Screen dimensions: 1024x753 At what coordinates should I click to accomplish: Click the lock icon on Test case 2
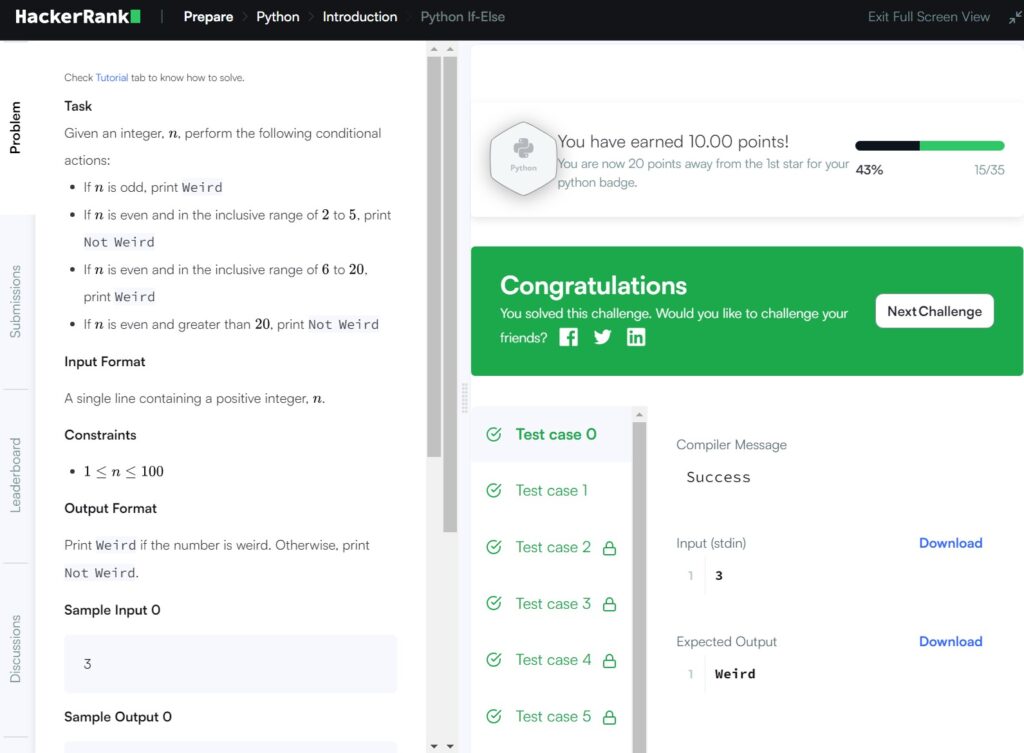point(609,548)
